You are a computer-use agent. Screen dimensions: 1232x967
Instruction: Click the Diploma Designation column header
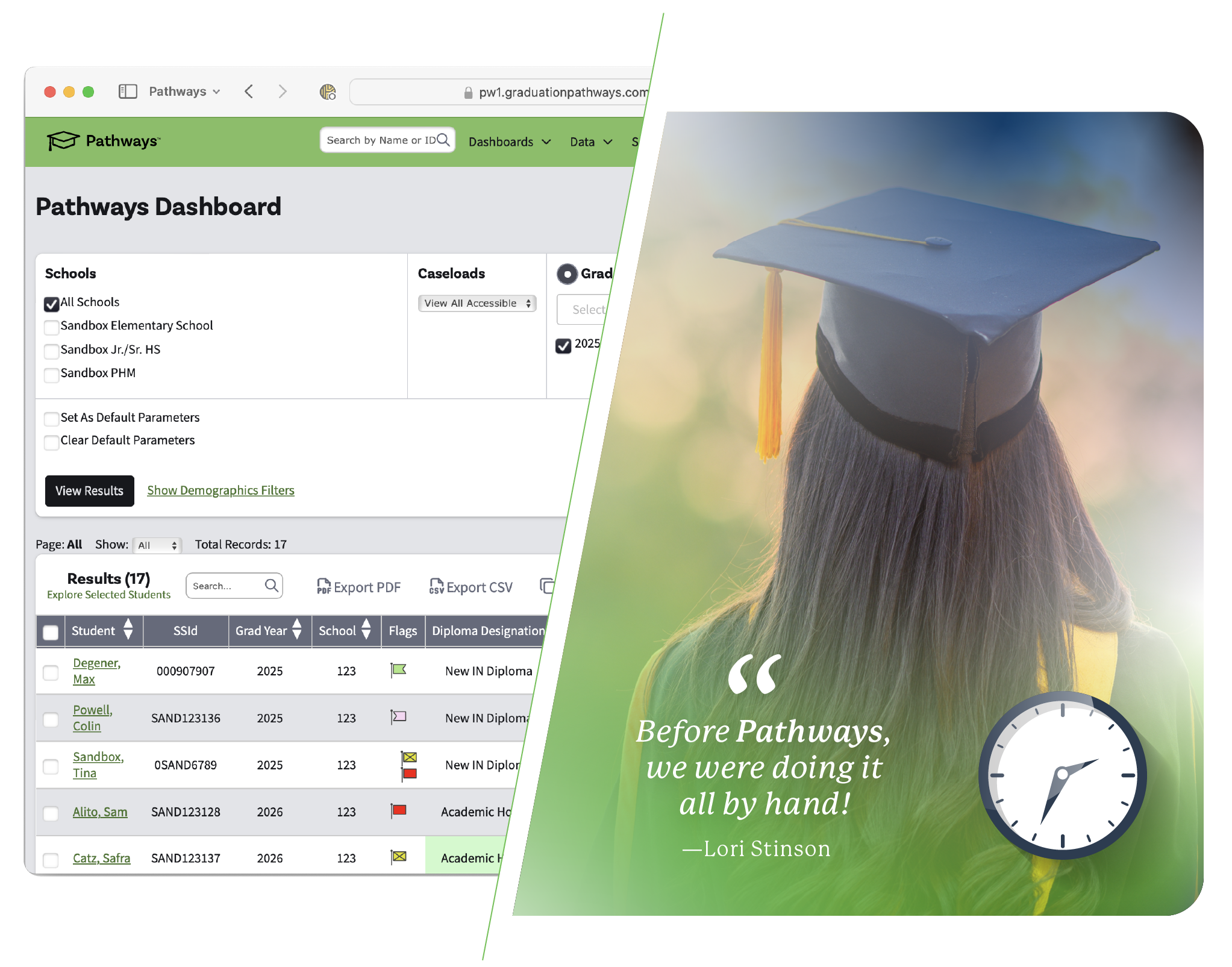point(487,631)
